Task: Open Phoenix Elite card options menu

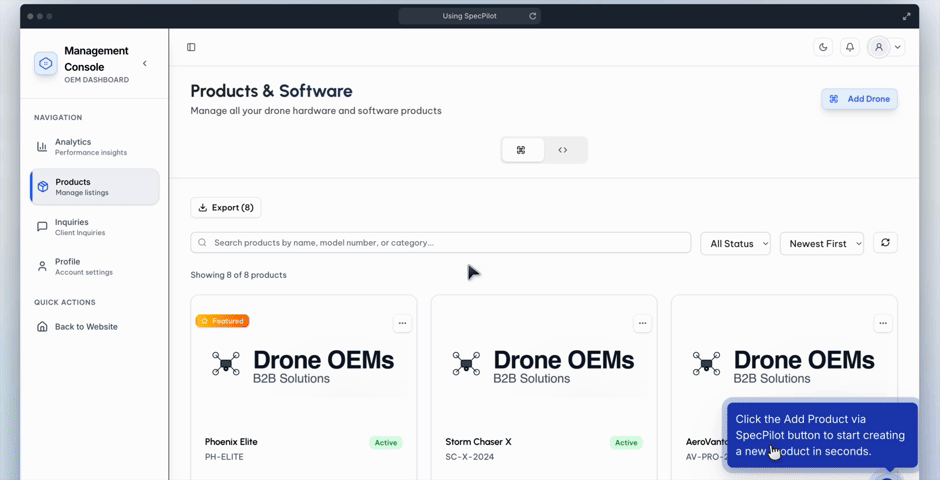Action: [402, 323]
